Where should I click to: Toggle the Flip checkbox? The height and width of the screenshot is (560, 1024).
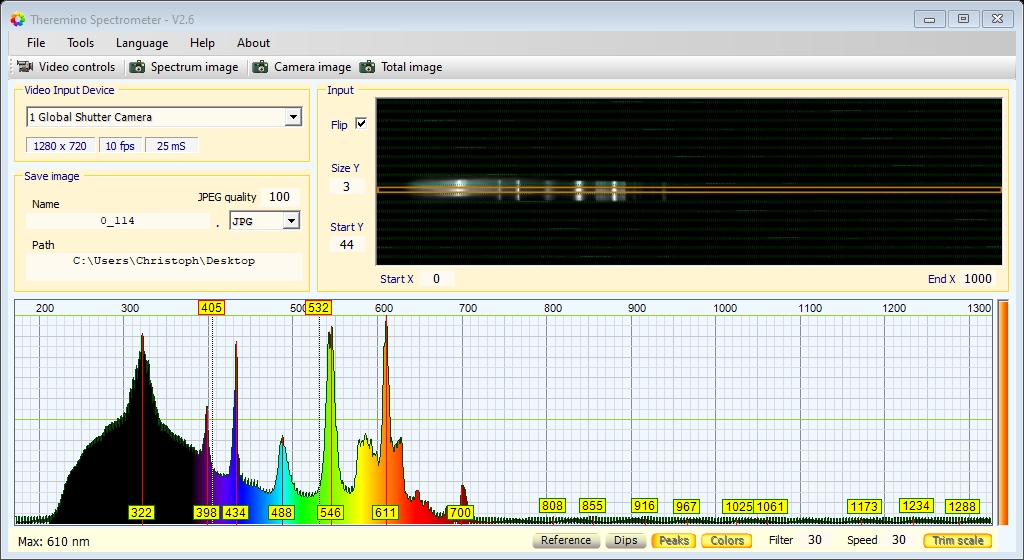pyautogui.click(x=361, y=123)
